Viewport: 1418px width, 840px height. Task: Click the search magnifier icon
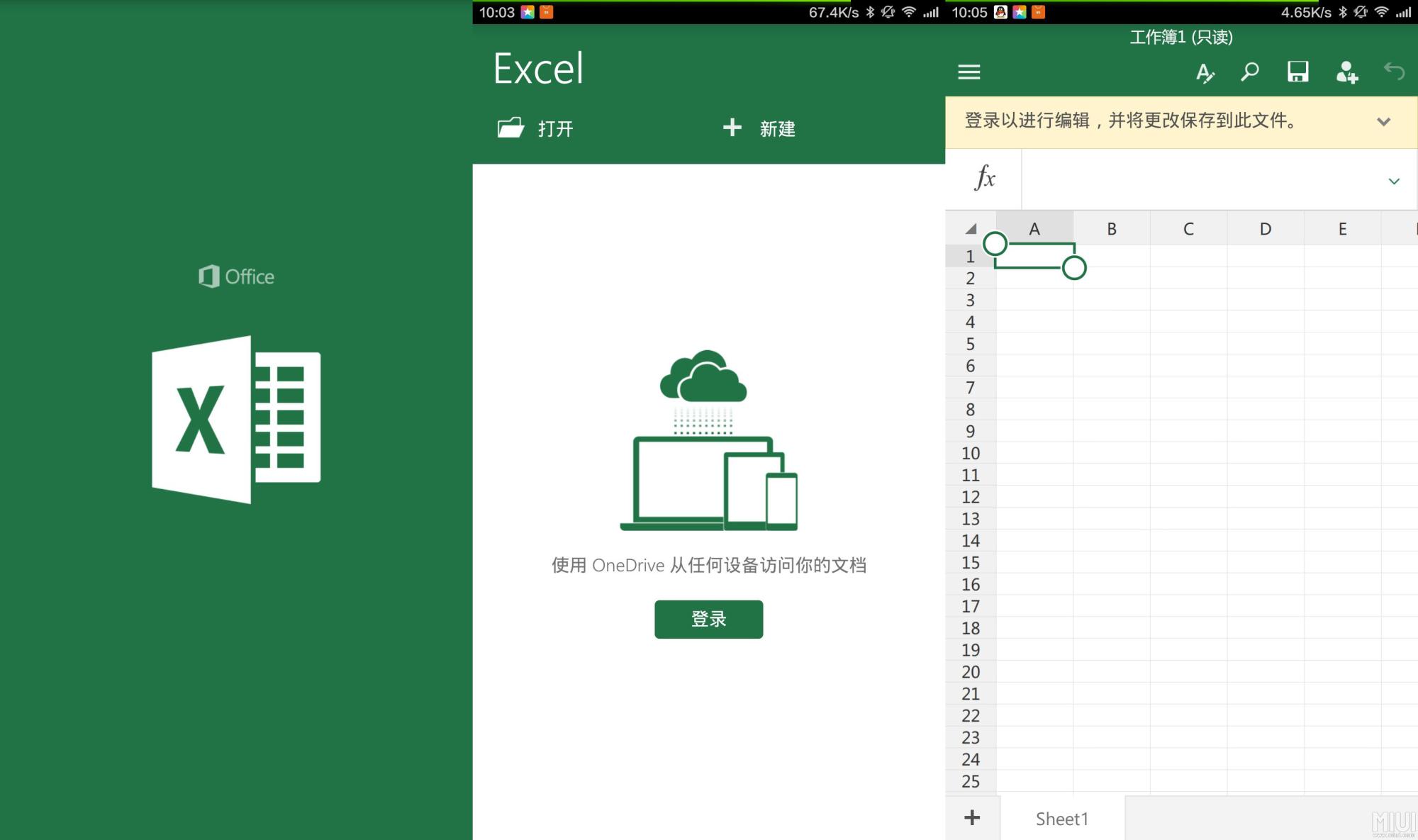click(x=1250, y=72)
